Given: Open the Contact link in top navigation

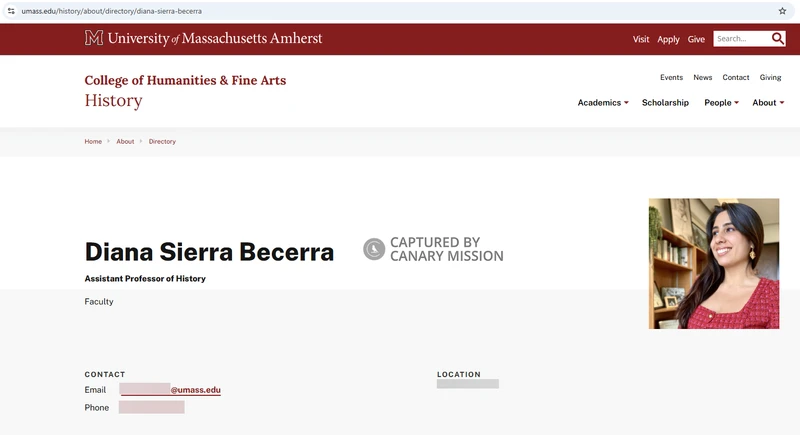Looking at the screenshot, I should click(x=735, y=77).
